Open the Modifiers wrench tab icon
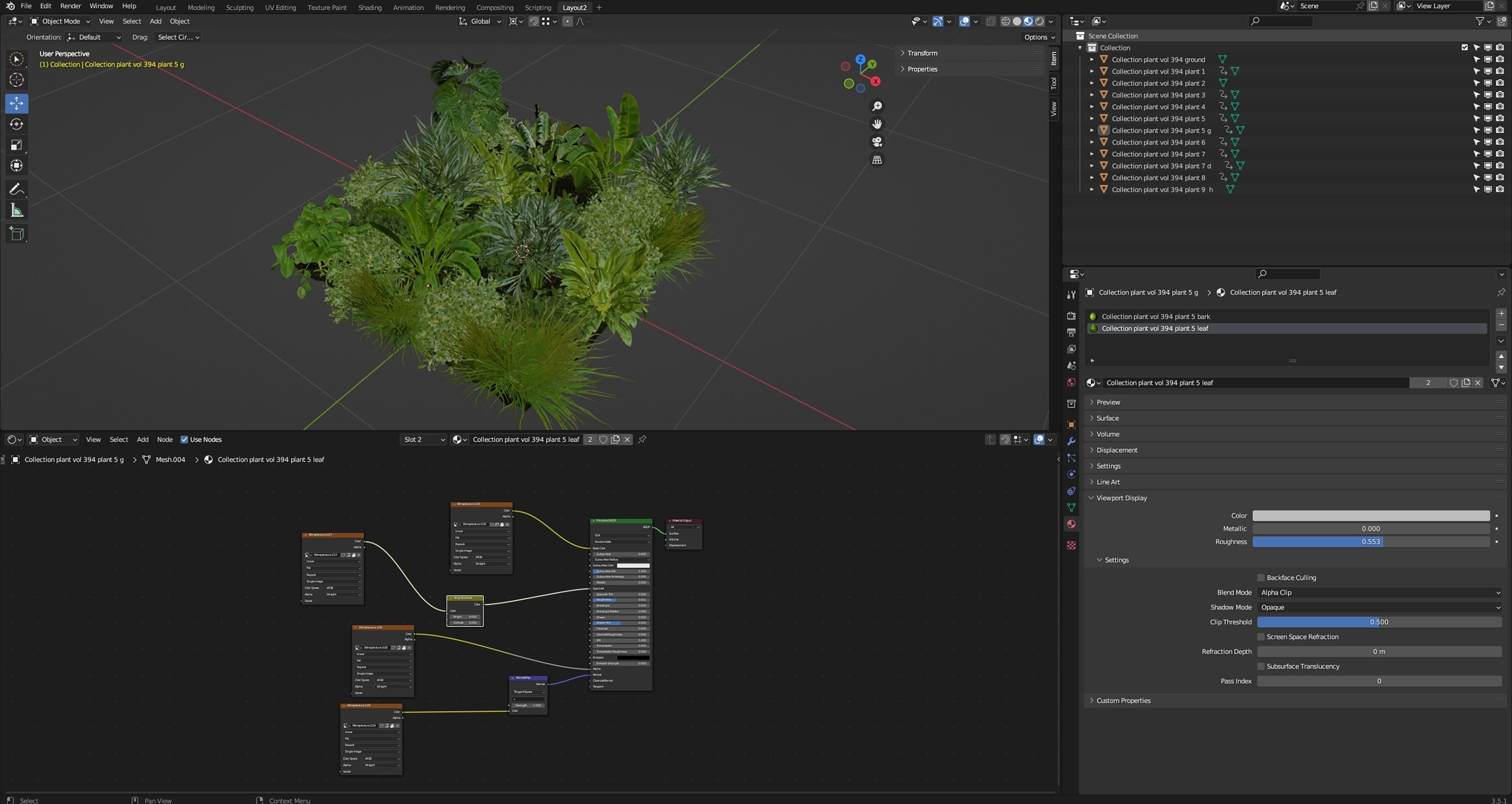This screenshot has width=1512, height=804. (x=1071, y=441)
